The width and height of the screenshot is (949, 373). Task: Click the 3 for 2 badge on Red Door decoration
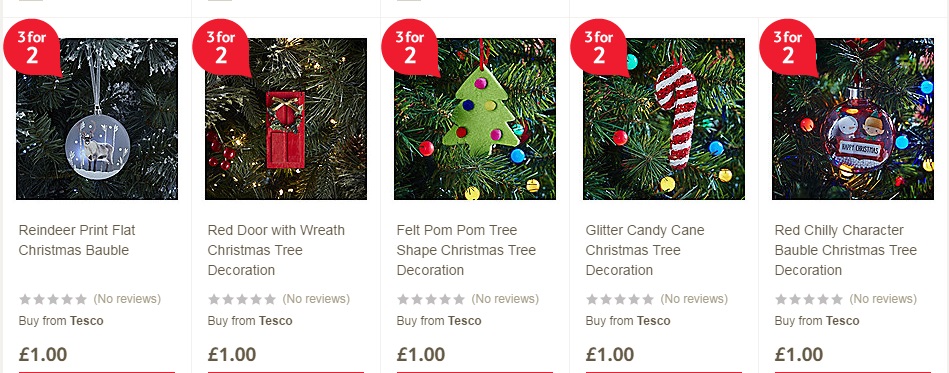[222, 47]
